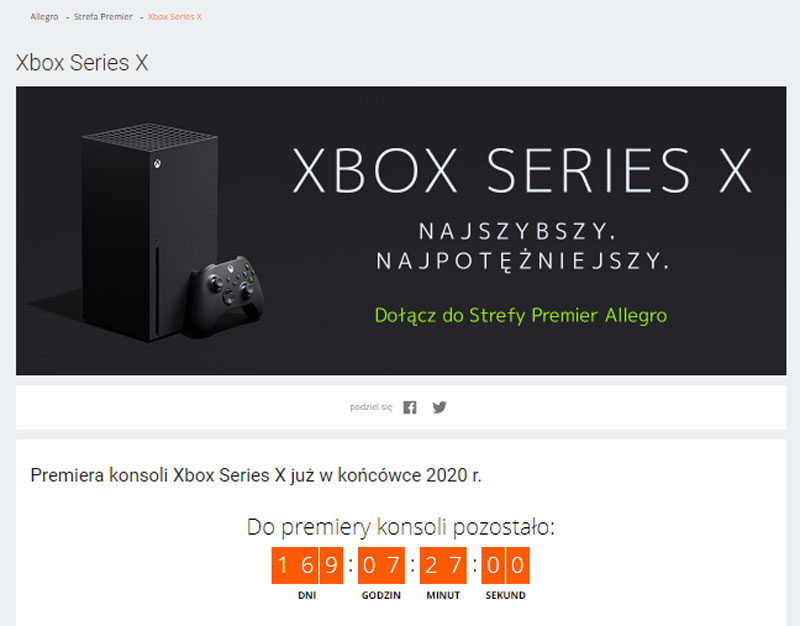Viewport: 800px width, 626px height.
Task: Click the Premiera konsoli Xbox Series X paragraph
Action: (x=256, y=475)
